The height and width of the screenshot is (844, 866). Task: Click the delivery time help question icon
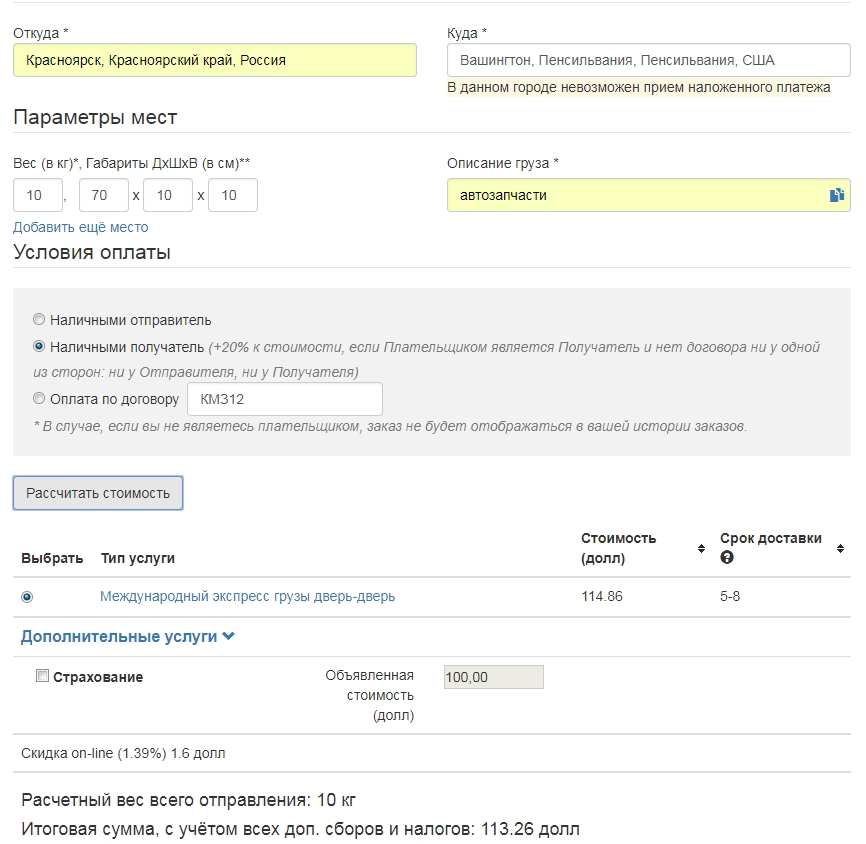[727, 557]
